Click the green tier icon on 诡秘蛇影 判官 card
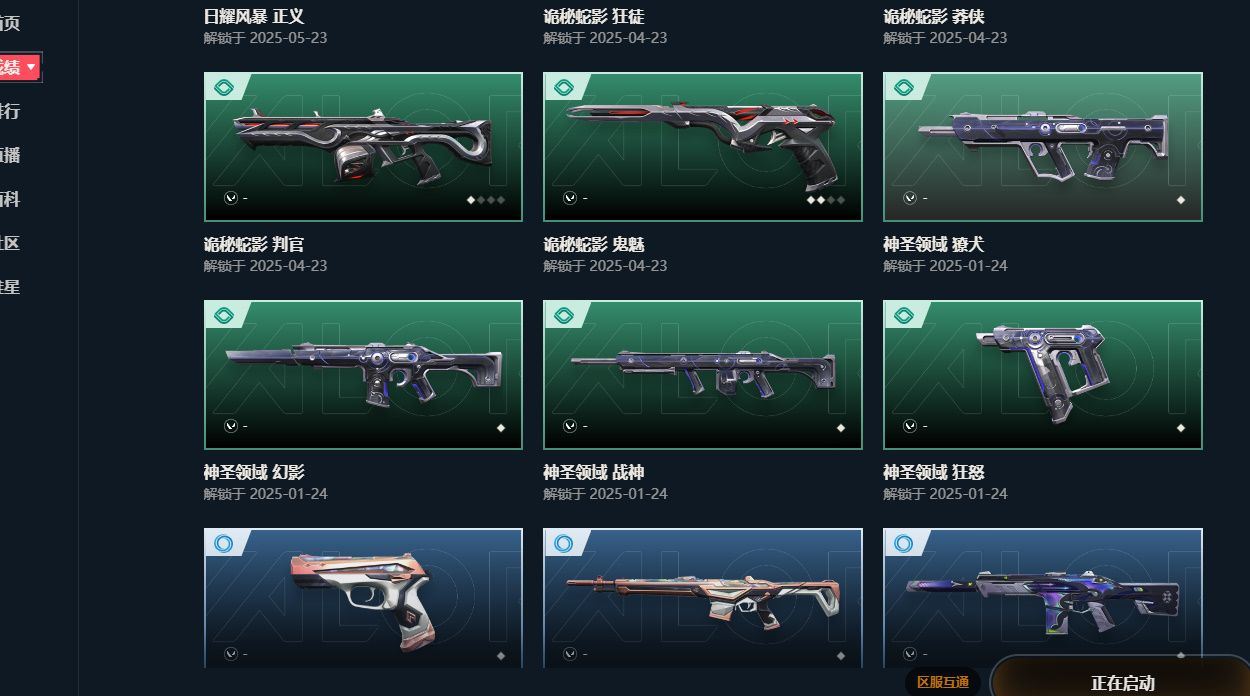This screenshot has height=696, width=1250. pyautogui.click(x=224, y=88)
